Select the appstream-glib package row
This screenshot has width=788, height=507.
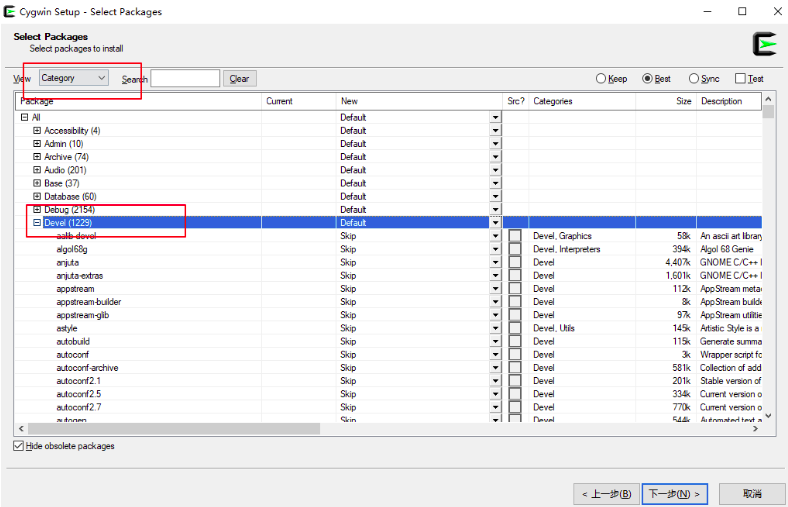(388, 315)
